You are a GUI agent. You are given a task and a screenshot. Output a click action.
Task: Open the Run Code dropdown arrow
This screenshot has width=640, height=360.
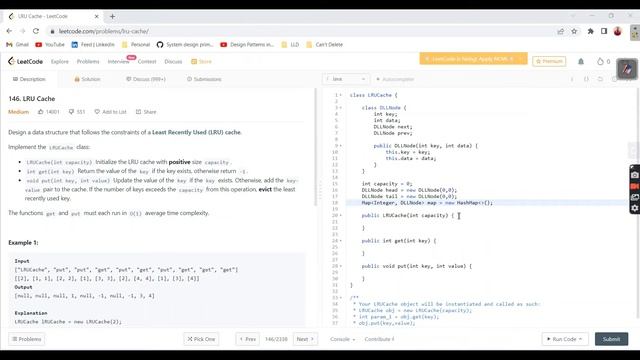[x=580, y=339]
